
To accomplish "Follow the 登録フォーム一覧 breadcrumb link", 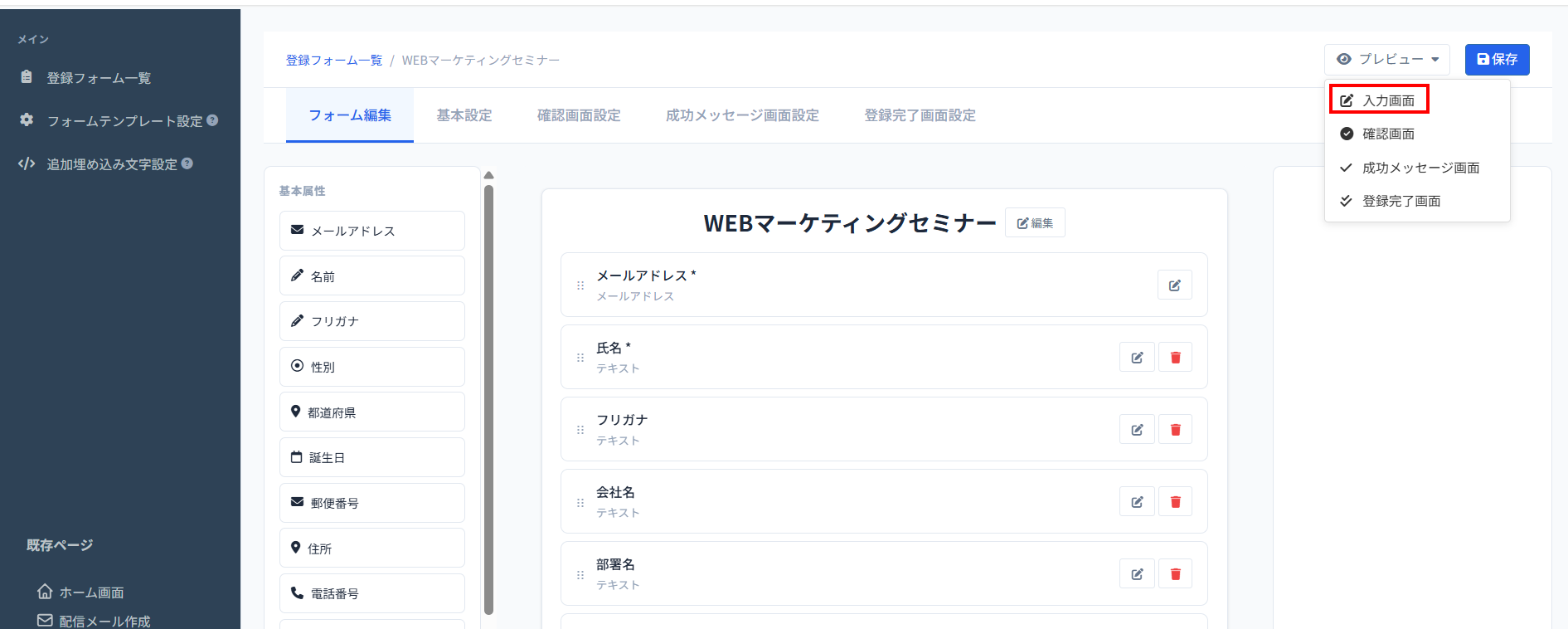I will 334,61.
